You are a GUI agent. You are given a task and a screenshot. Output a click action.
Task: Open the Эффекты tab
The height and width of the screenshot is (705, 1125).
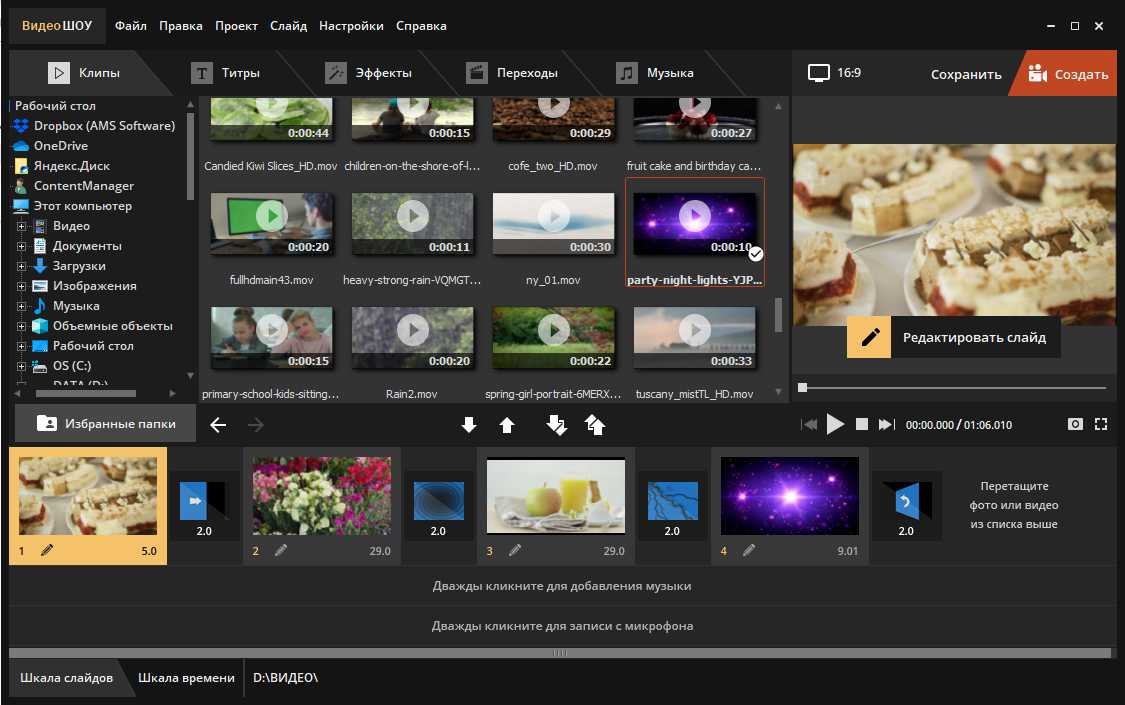coord(370,73)
